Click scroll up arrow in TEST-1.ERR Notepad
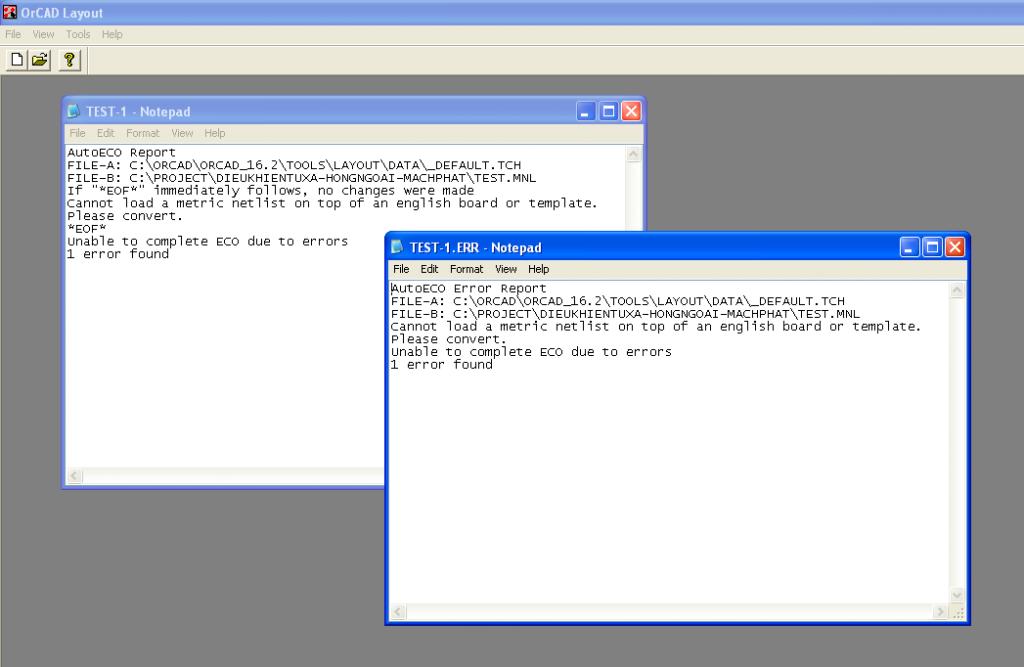The image size is (1024, 667). click(x=957, y=290)
